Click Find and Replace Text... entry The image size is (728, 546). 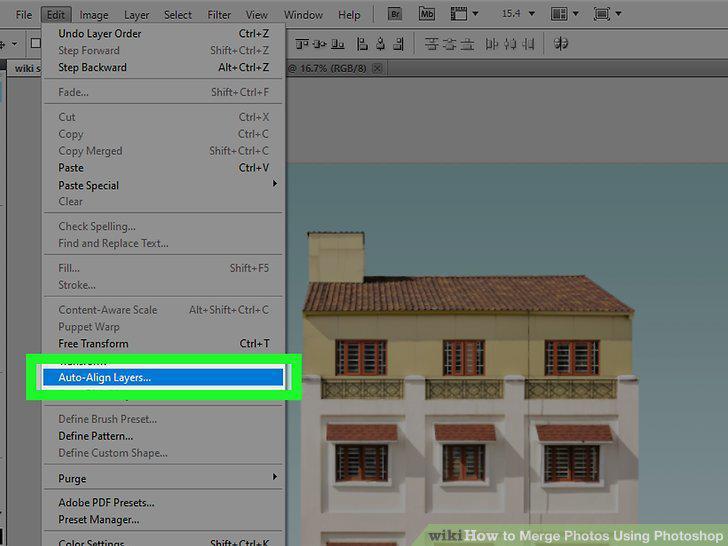[164, 243]
